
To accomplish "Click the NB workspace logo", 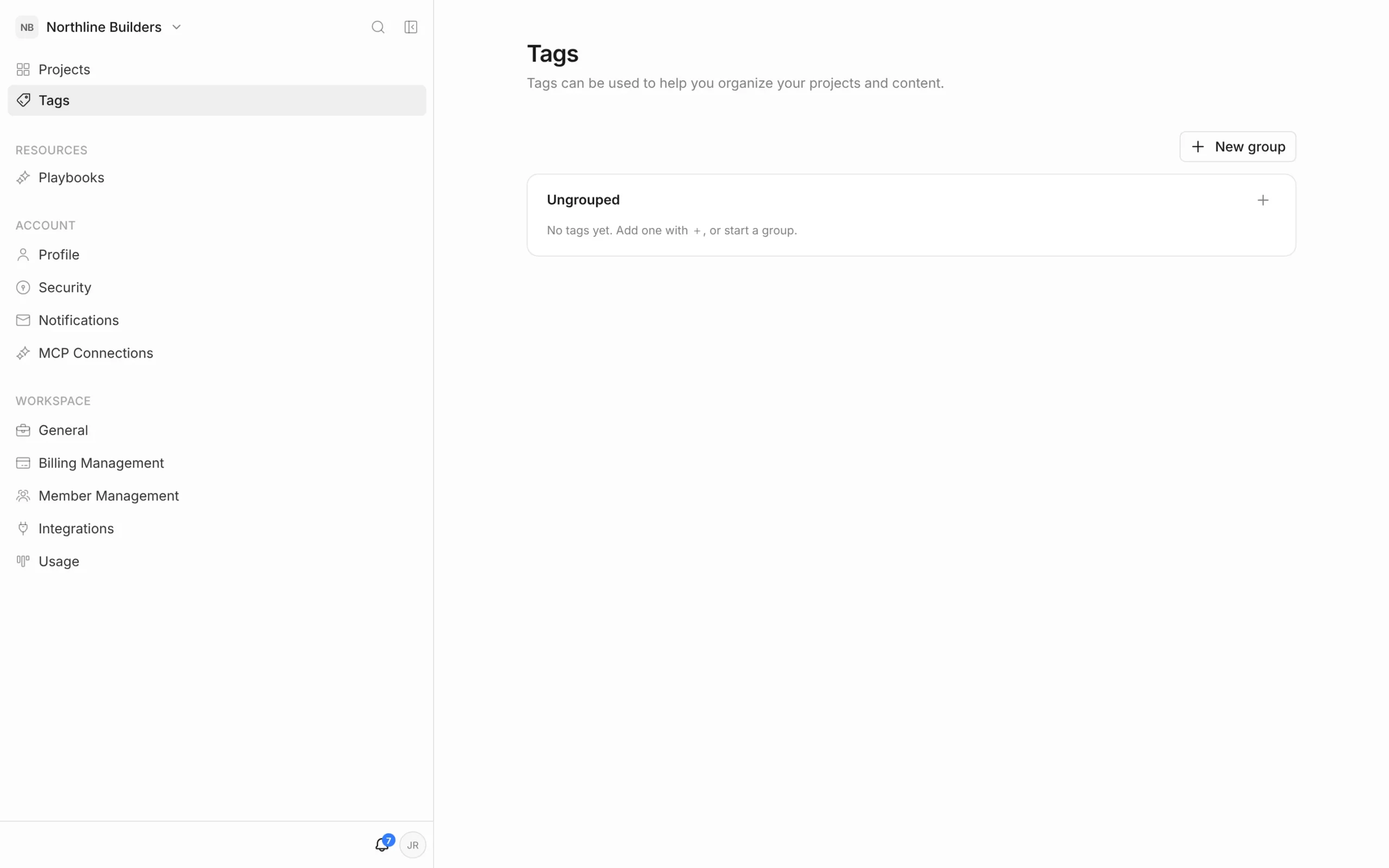I will (27, 27).
